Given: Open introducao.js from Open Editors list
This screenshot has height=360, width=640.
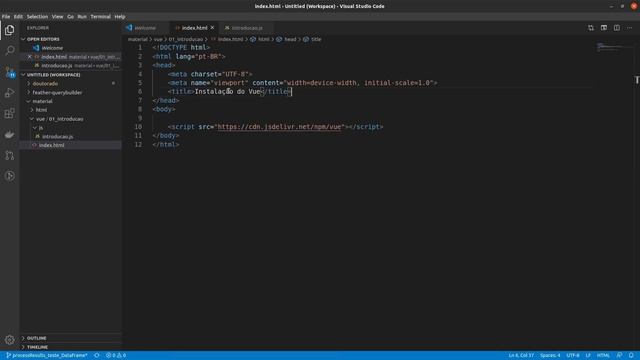Looking at the screenshot, I should 57,66.
